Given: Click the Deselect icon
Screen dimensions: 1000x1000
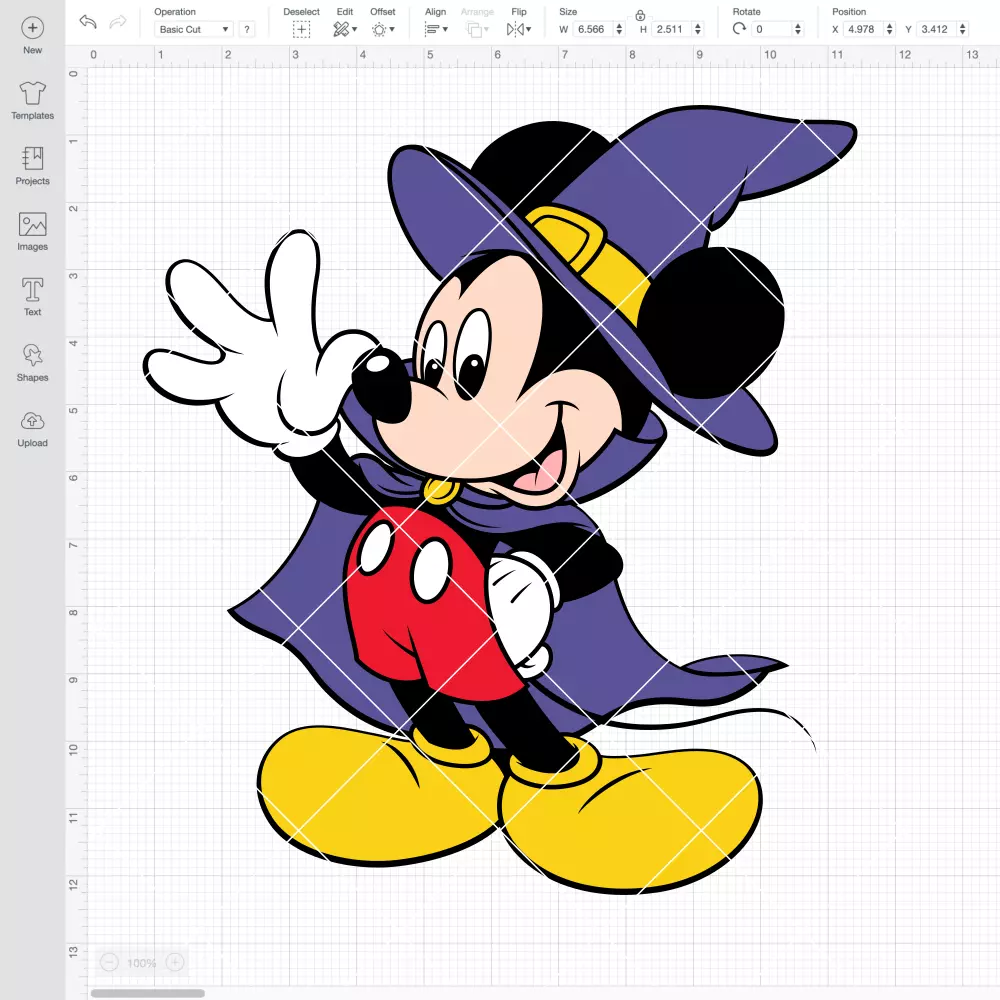Looking at the screenshot, I should click(301, 29).
